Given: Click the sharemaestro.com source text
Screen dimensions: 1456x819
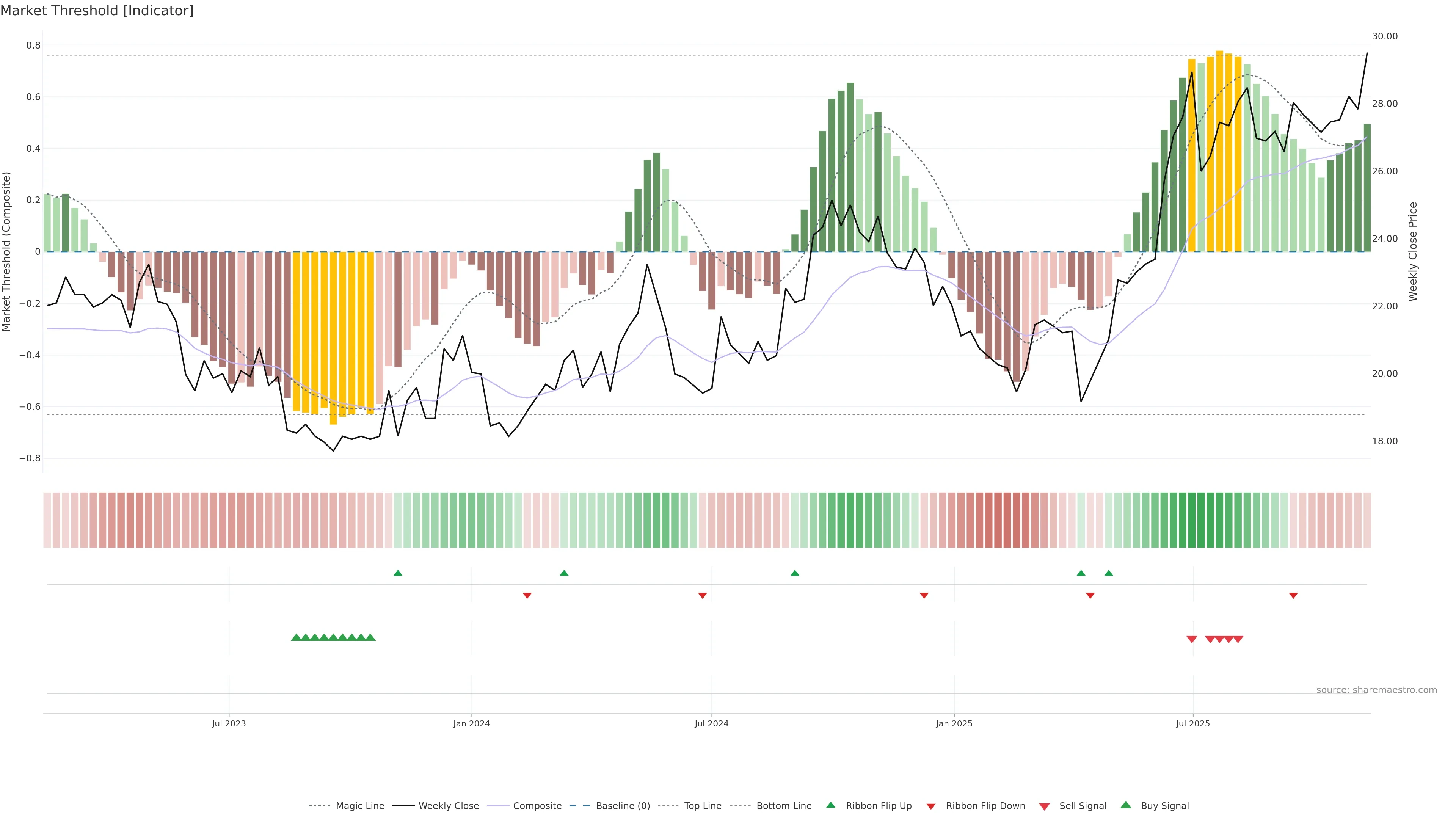Looking at the screenshot, I should [x=1376, y=690].
